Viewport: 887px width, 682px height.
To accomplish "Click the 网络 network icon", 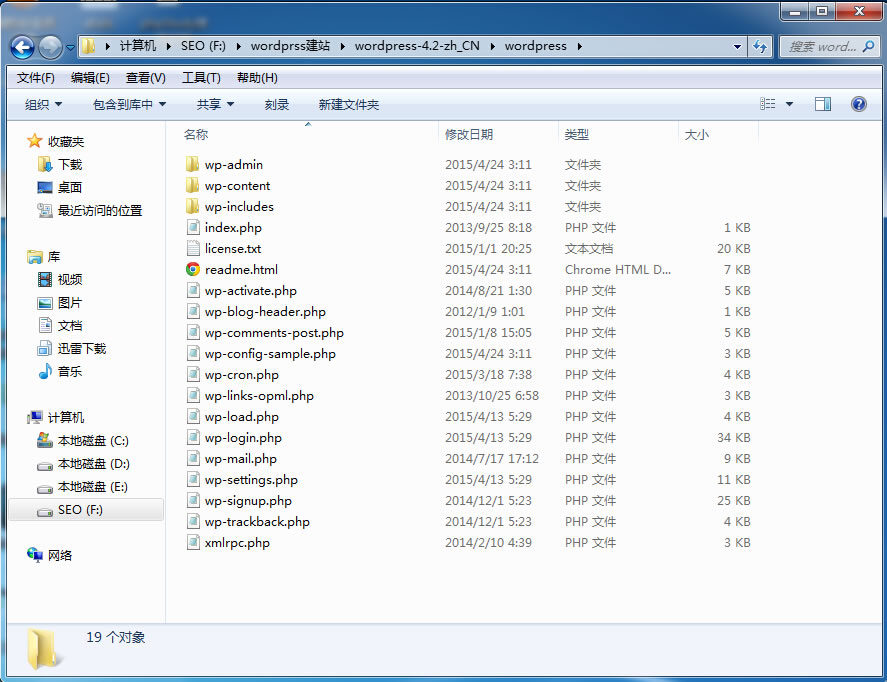I will click(x=35, y=555).
